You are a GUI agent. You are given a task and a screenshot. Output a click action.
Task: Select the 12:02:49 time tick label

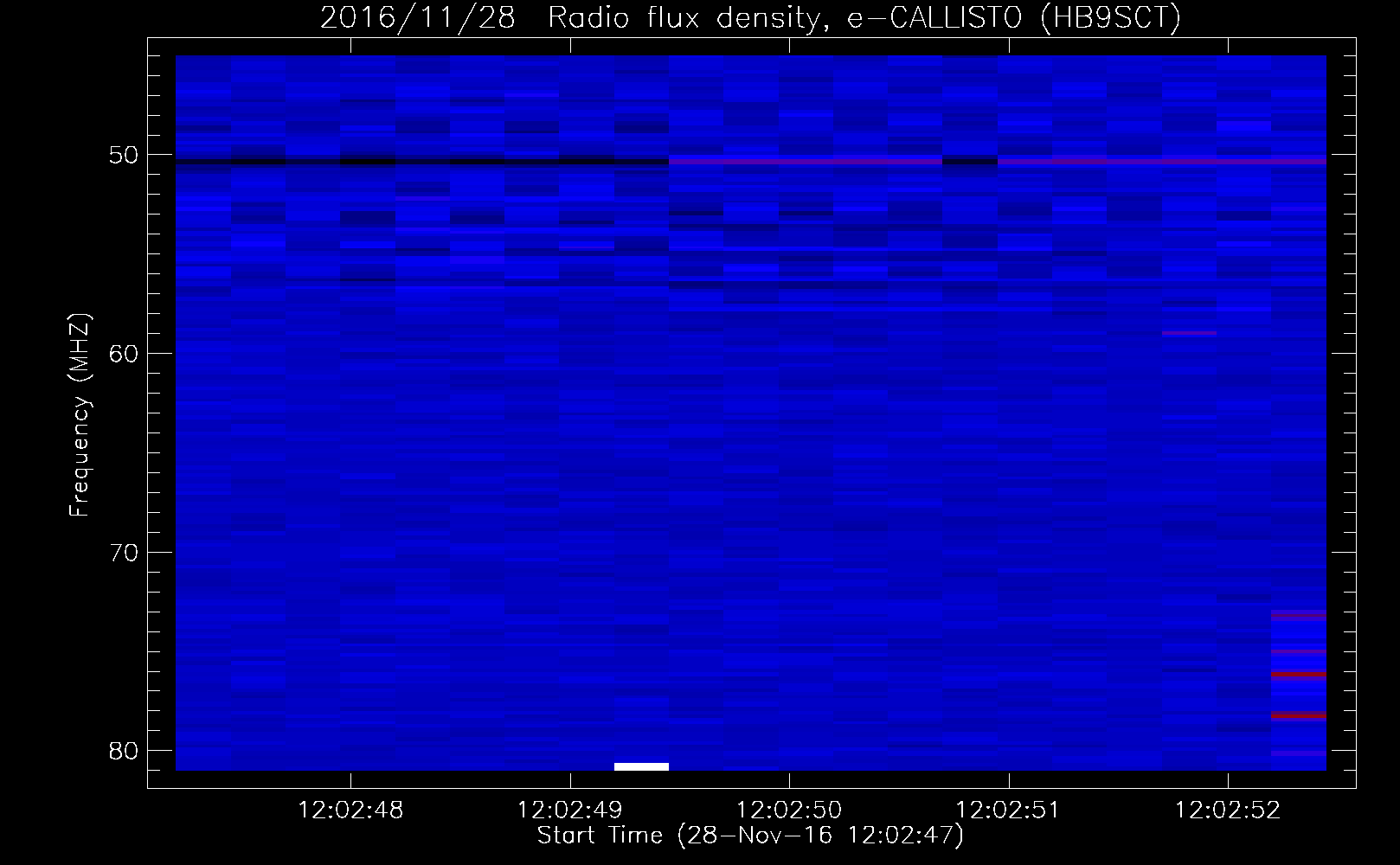569,811
